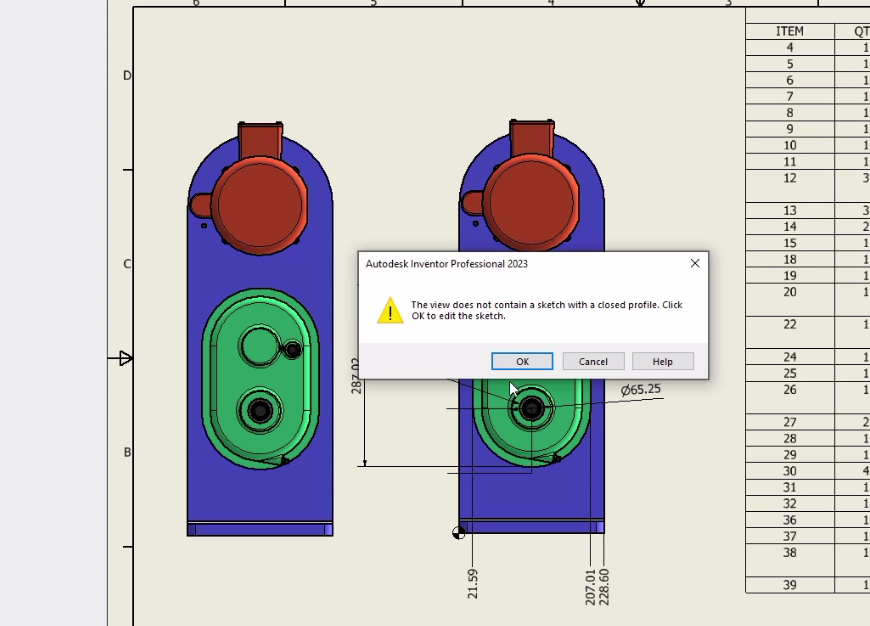Viewport: 870px width, 626px height.
Task: Select the 228.60 dimension text
Action: 604,587
